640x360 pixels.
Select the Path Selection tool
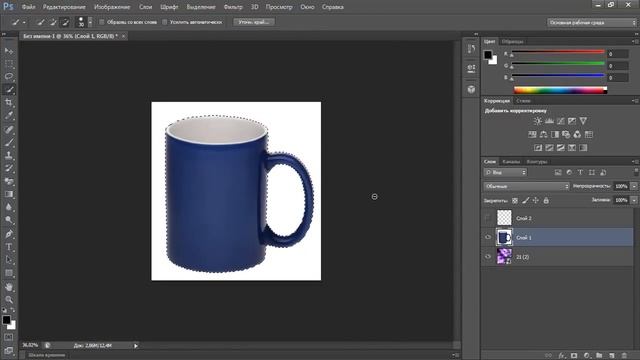[9, 260]
